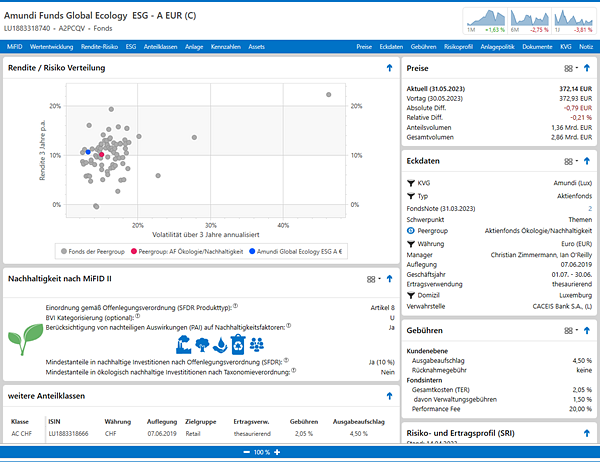600x462 pixels.
Task: Go to Assets section
Action: 256,47
